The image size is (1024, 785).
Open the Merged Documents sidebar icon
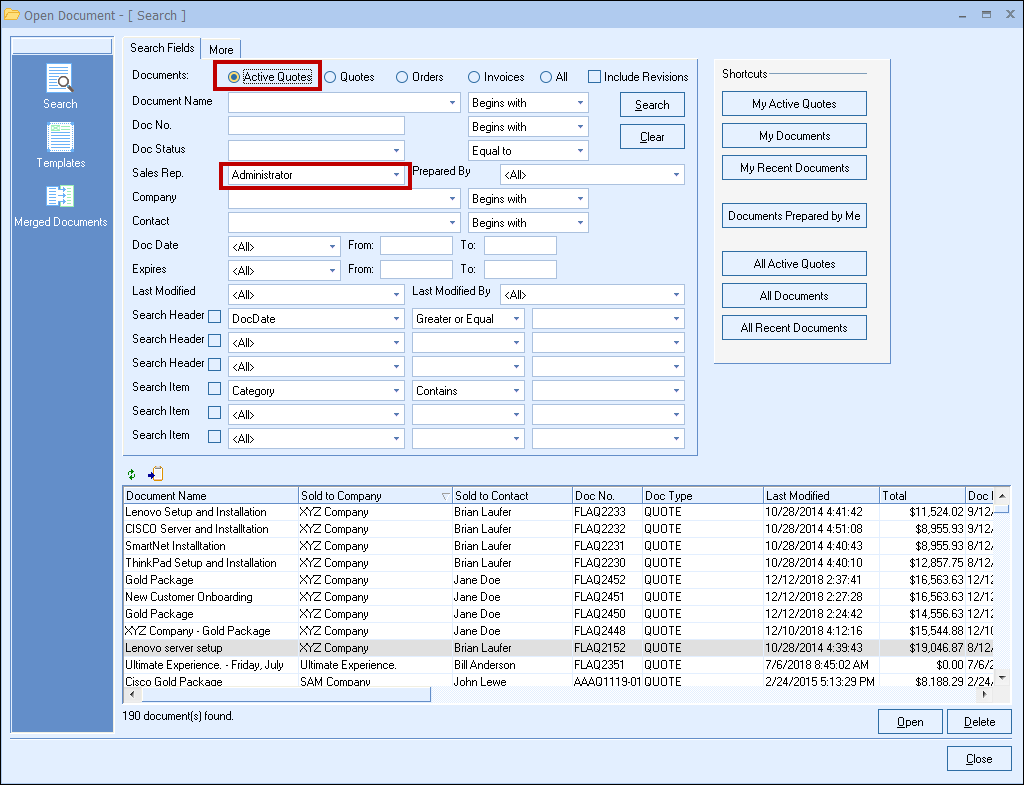pyautogui.click(x=60, y=197)
